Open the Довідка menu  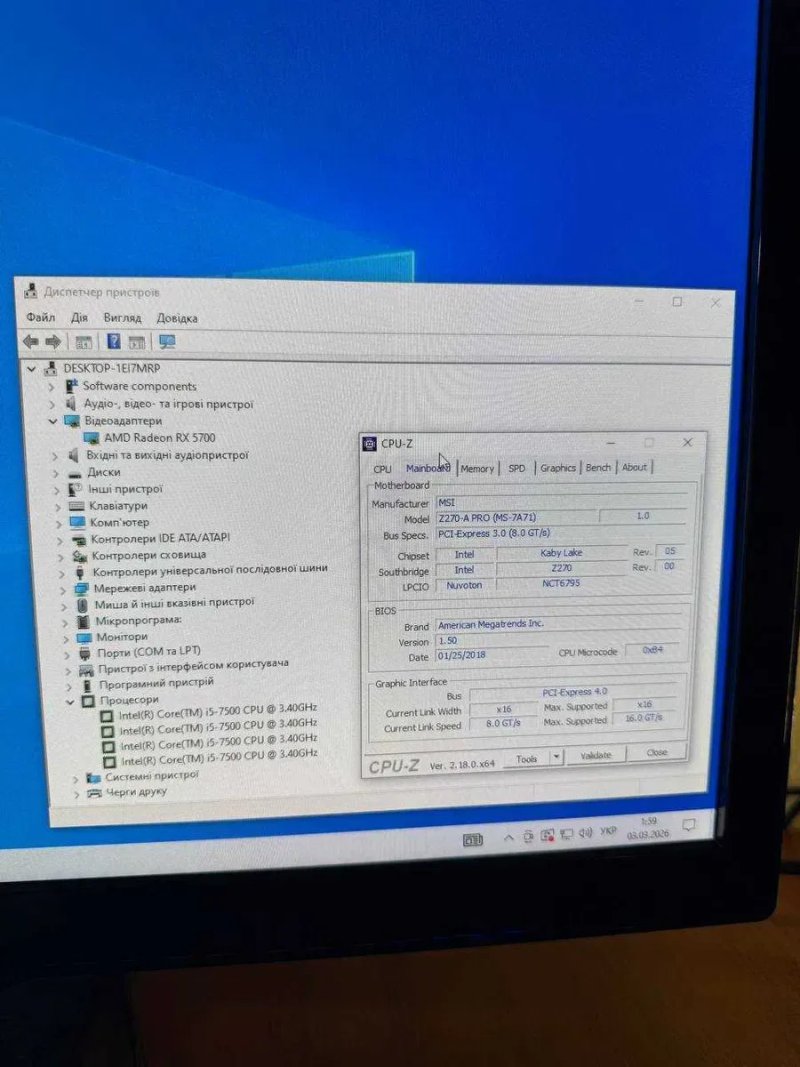pos(177,318)
